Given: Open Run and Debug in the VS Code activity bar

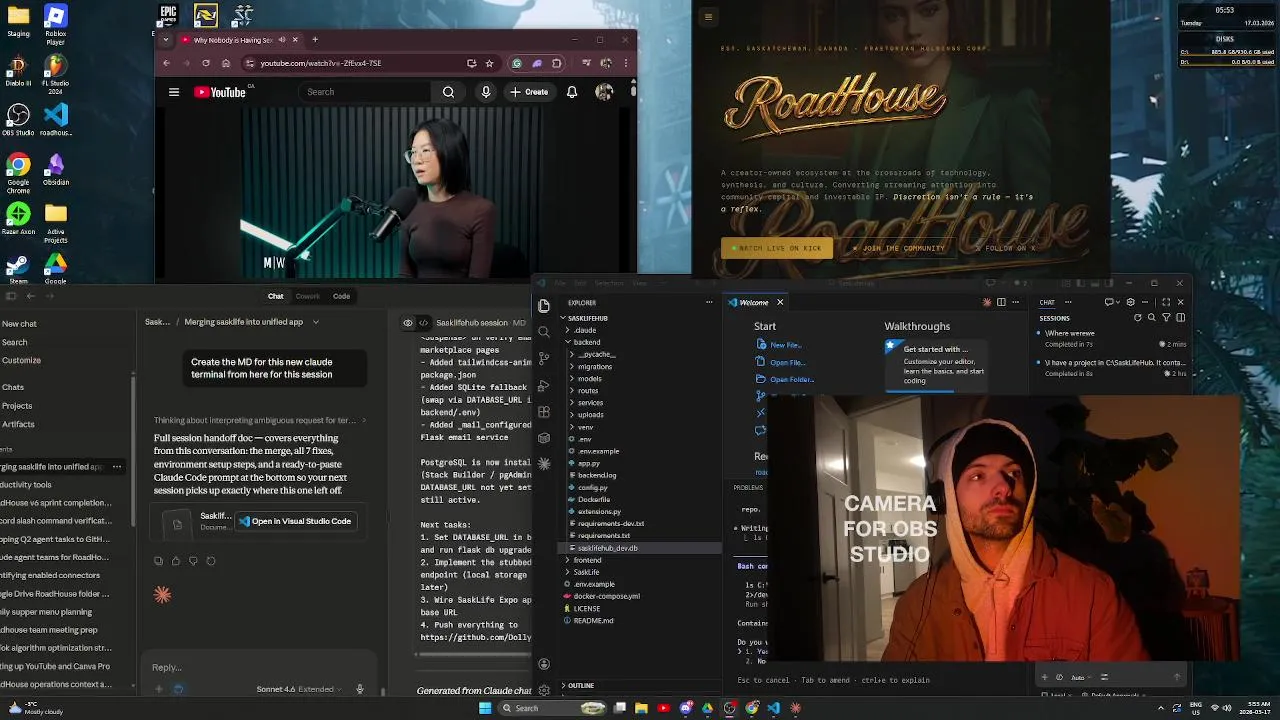Looking at the screenshot, I should (544, 385).
